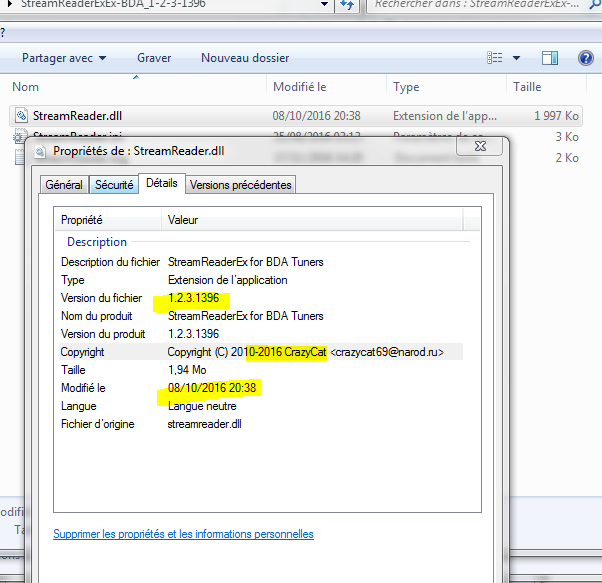Click the StreamReader.dll file icon
The width and height of the screenshot is (602, 583).
22,116
